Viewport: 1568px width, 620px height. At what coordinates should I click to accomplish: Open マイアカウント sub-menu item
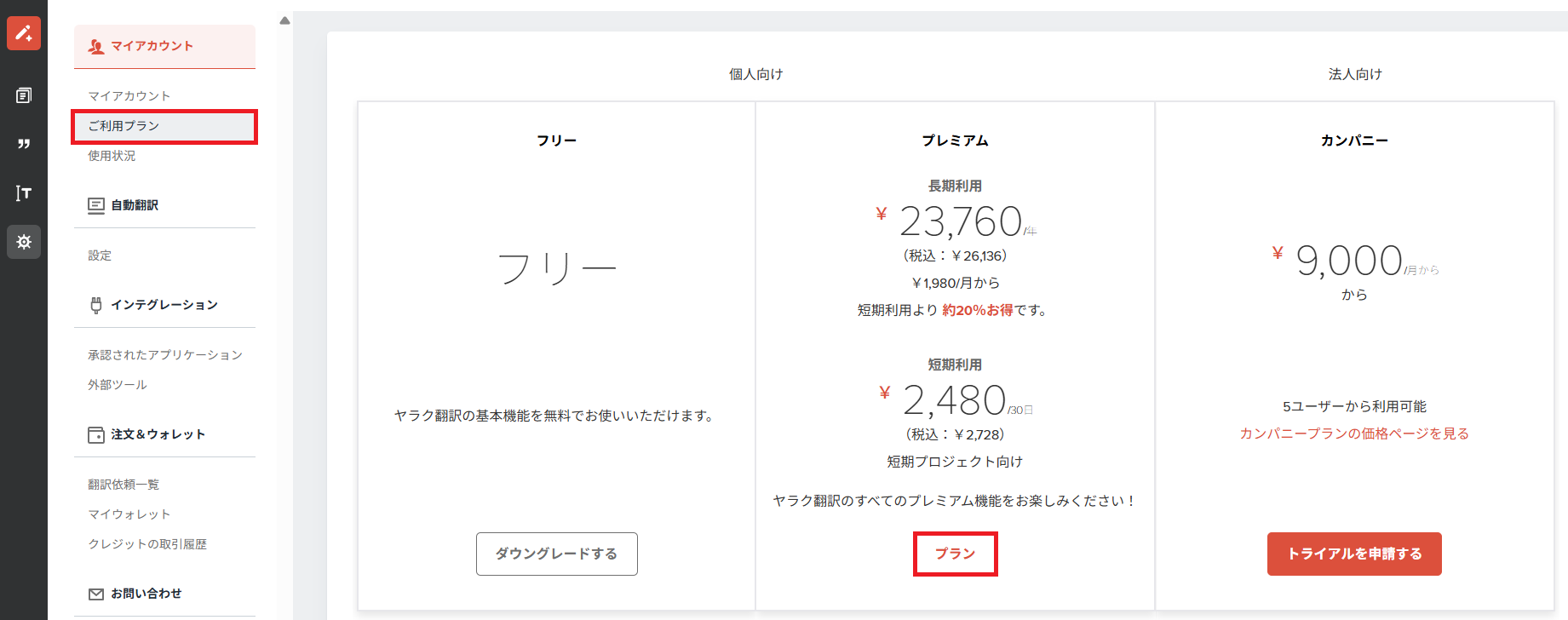click(x=129, y=96)
